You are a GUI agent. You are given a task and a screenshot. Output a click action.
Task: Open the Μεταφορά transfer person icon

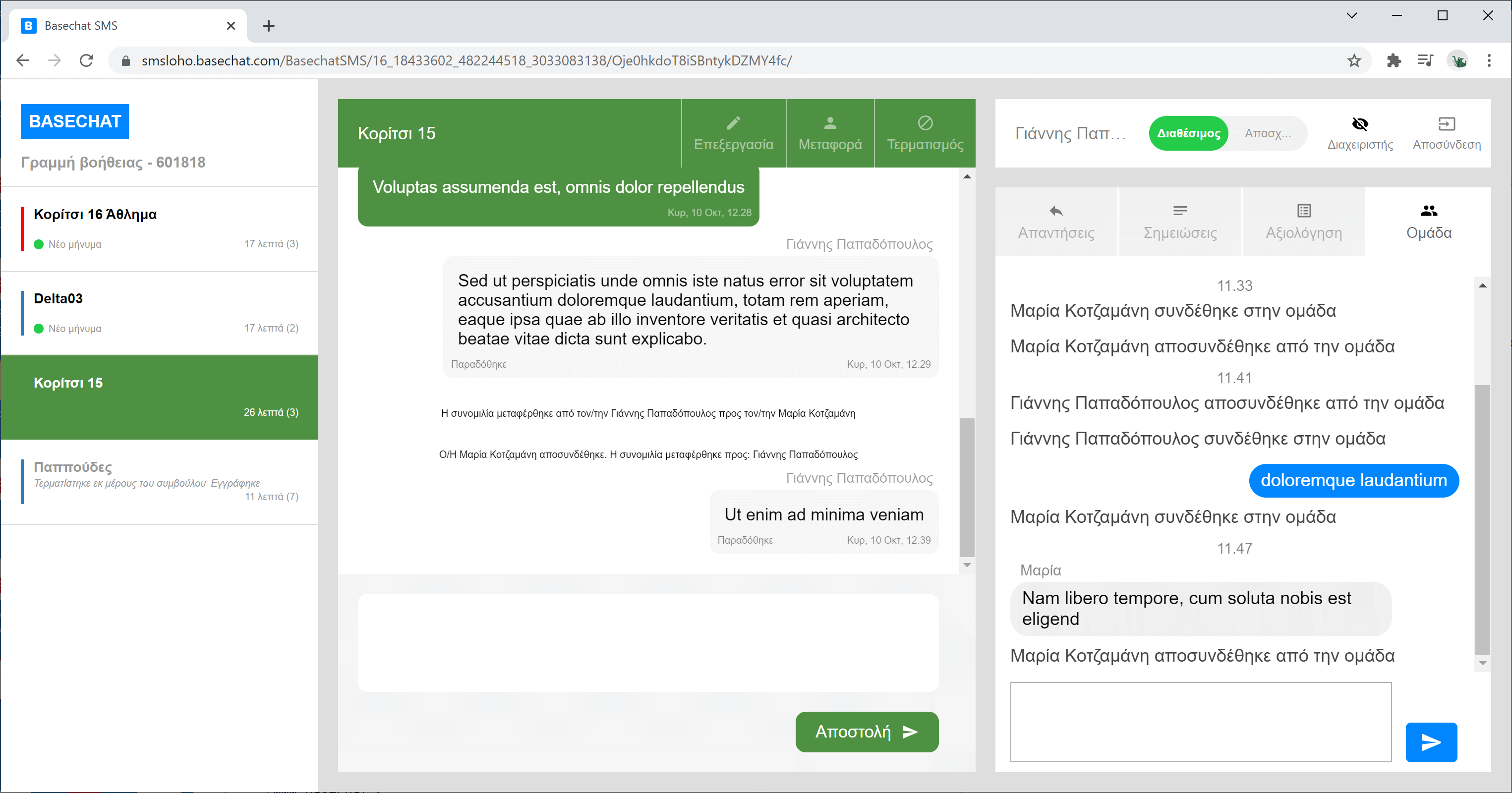coord(830,123)
